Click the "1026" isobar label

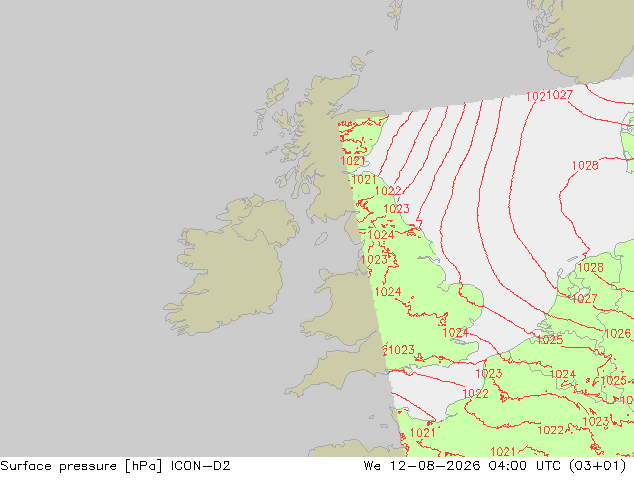pos(617,334)
